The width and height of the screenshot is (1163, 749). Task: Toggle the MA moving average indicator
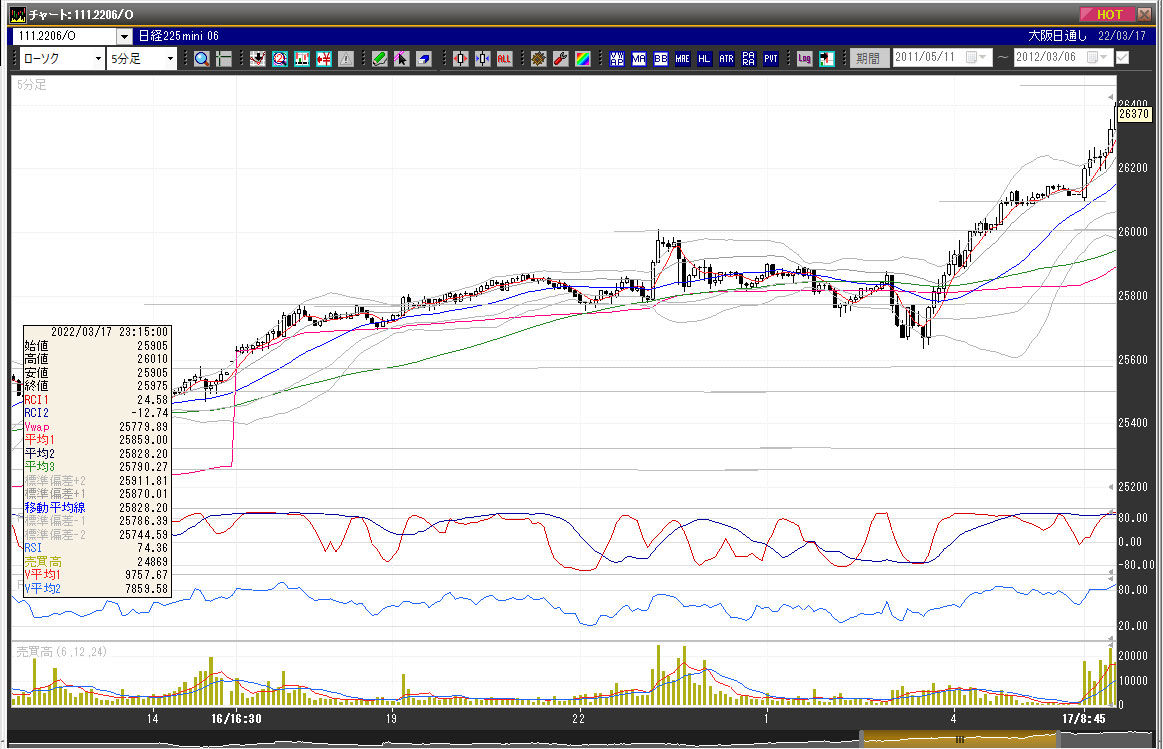(639, 59)
